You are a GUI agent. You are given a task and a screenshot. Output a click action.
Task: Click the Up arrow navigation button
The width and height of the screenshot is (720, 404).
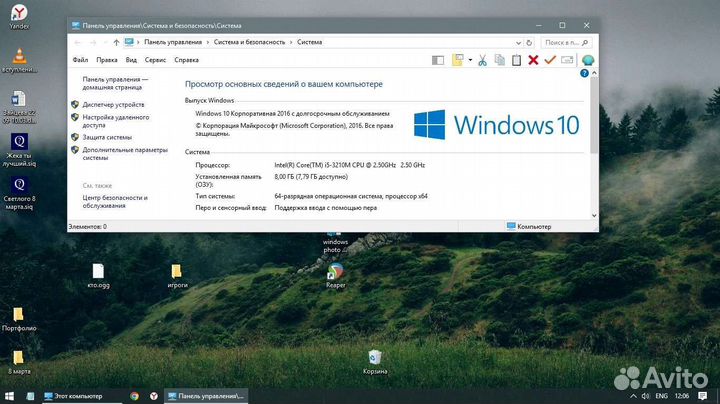click(117, 42)
